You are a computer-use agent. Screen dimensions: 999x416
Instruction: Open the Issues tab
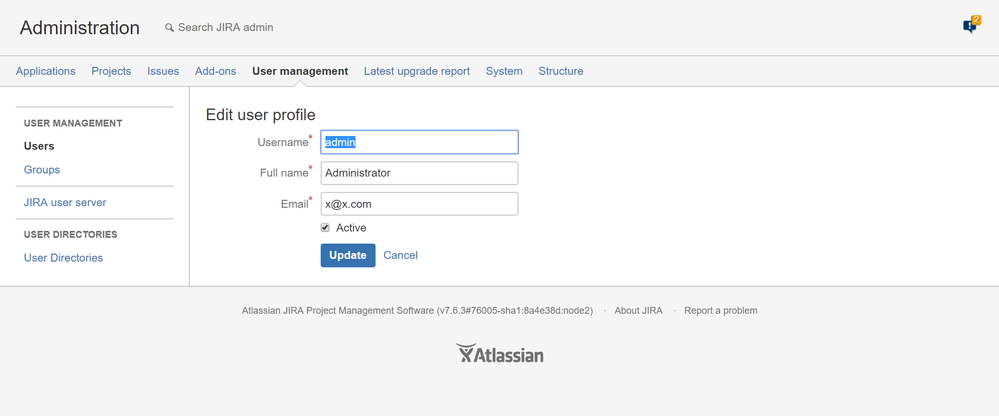pyautogui.click(x=163, y=71)
